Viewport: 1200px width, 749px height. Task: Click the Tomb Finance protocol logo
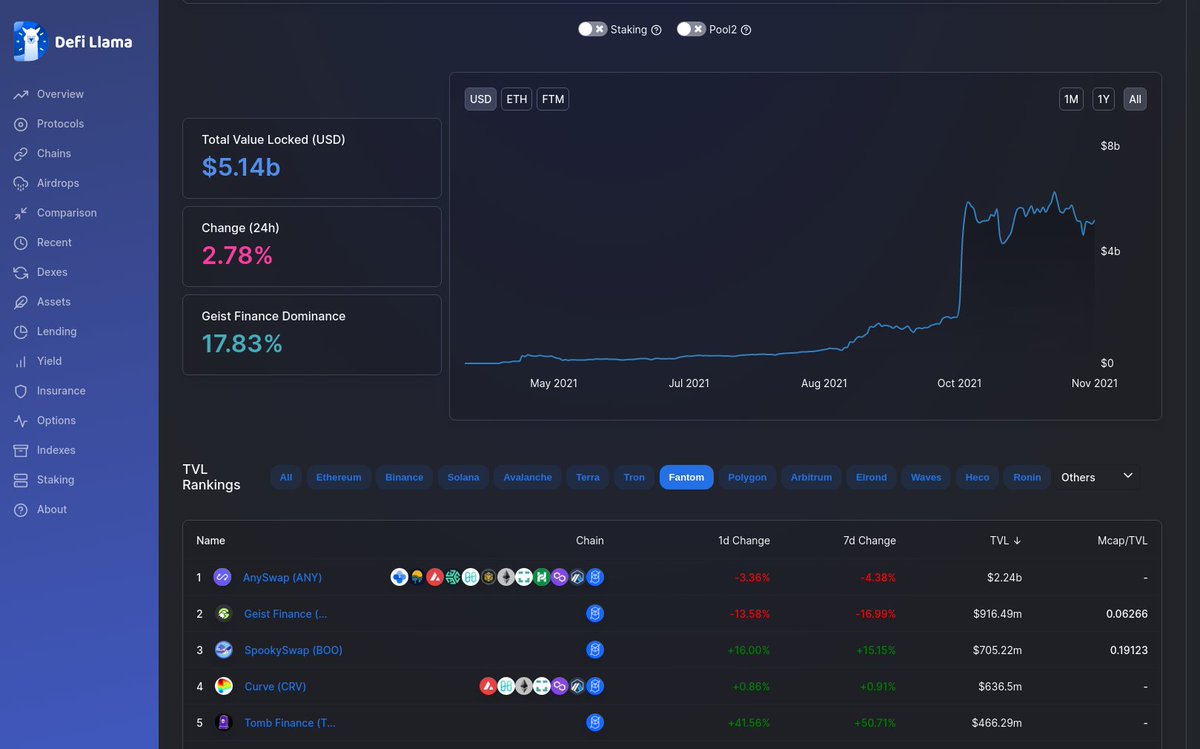[223, 723]
